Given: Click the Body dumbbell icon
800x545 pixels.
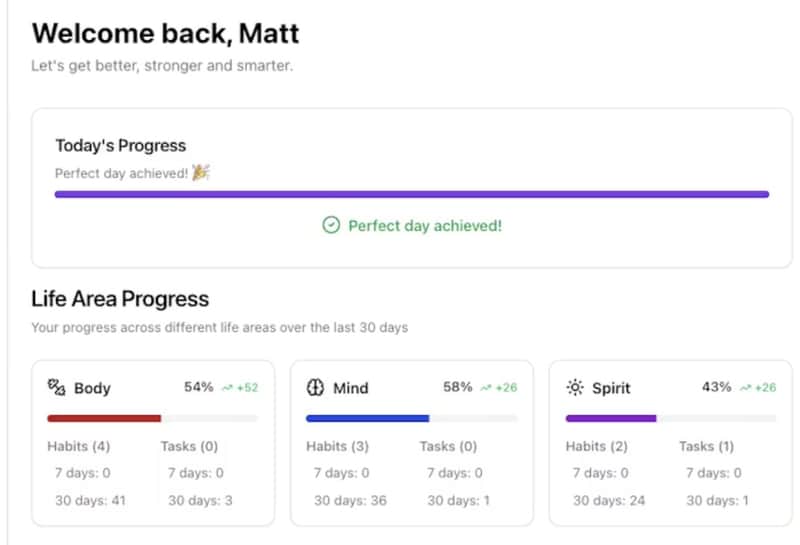Looking at the screenshot, I should coord(56,388).
